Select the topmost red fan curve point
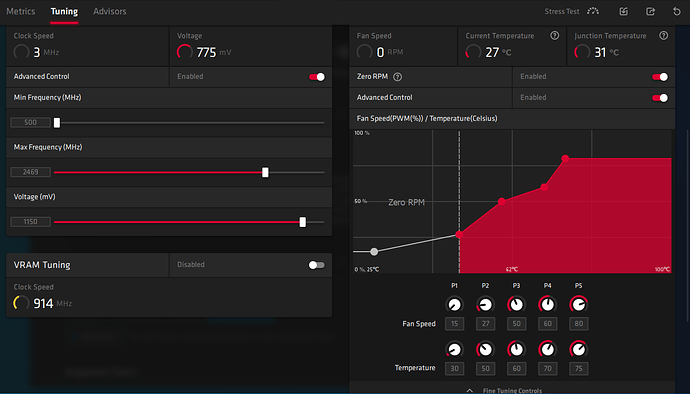The height and width of the screenshot is (394, 690). (x=565, y=158)
